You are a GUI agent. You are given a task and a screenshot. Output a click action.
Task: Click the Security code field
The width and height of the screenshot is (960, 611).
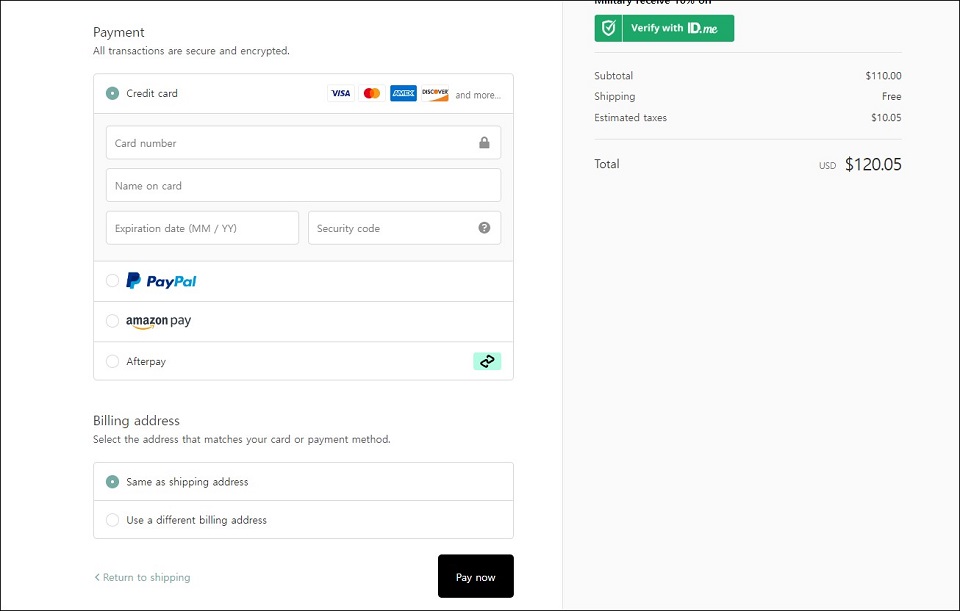(x=404, y=228)
